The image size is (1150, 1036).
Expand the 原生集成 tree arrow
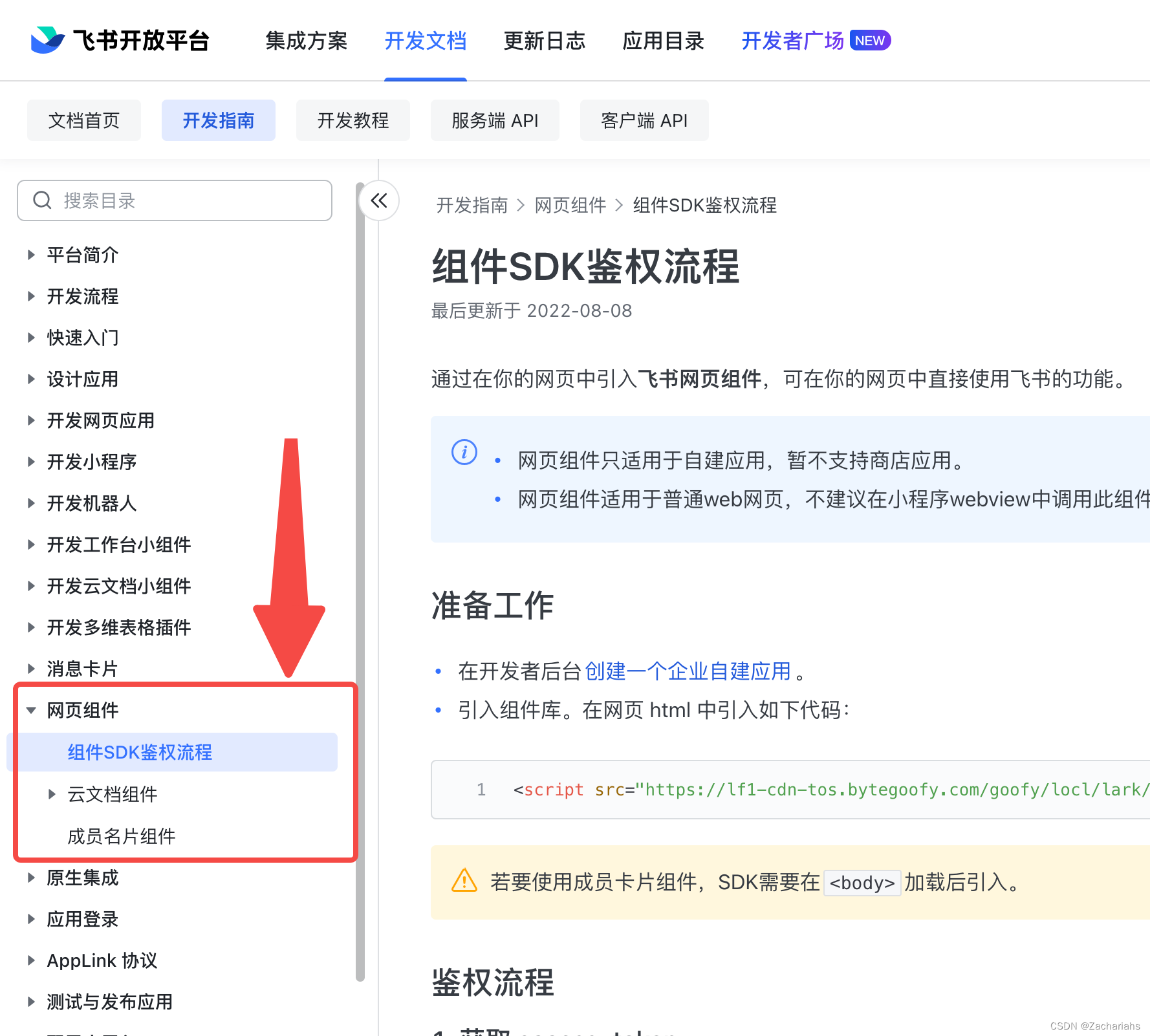(31, 878)
